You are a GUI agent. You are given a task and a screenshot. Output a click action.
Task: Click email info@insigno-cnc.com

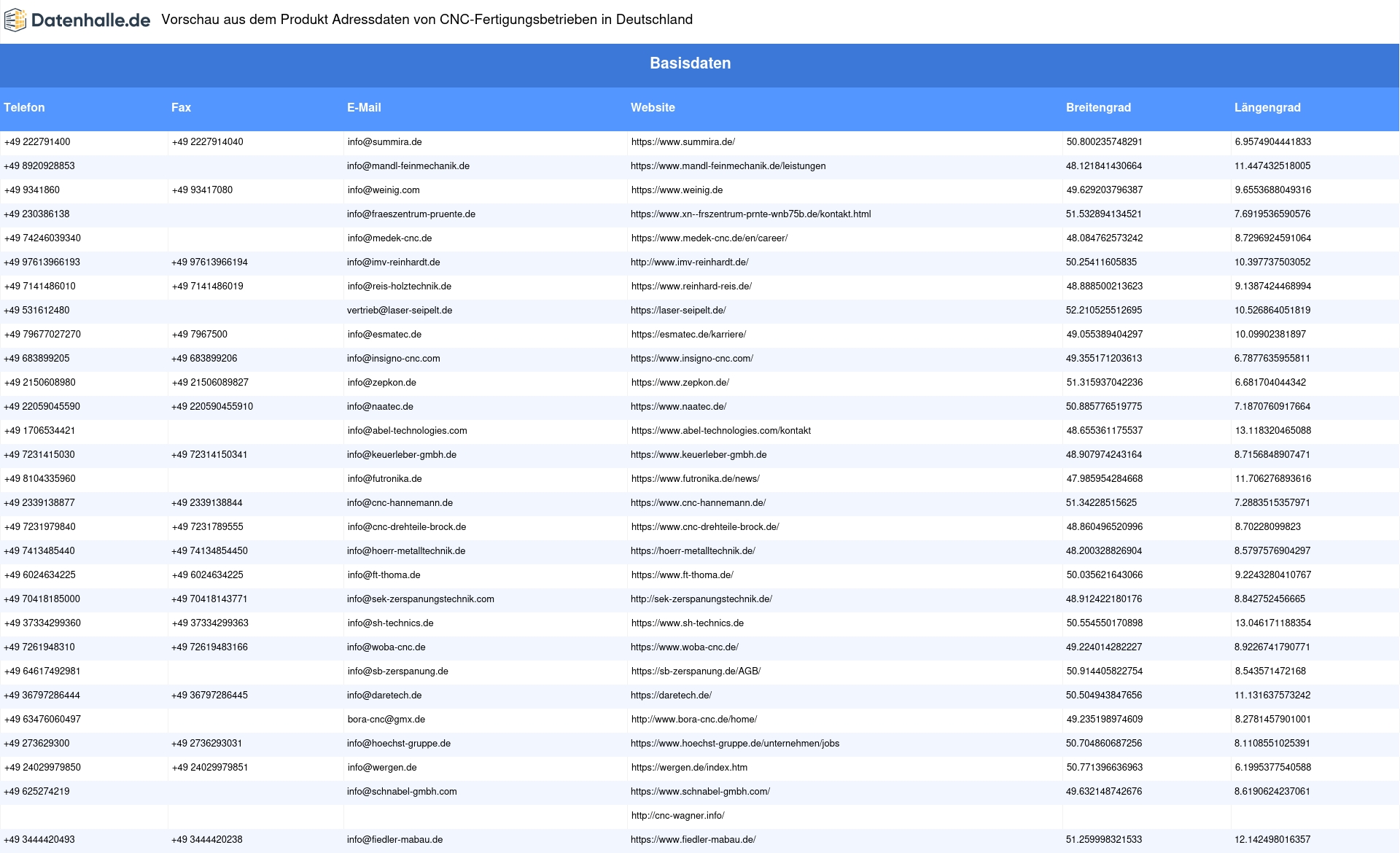coord(394,359)
